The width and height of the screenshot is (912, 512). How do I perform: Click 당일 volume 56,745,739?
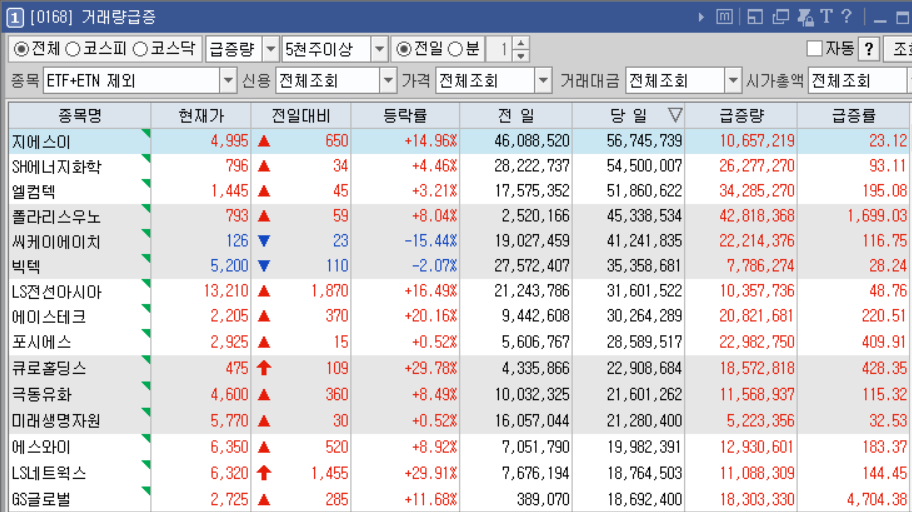[x=644, y=141]
